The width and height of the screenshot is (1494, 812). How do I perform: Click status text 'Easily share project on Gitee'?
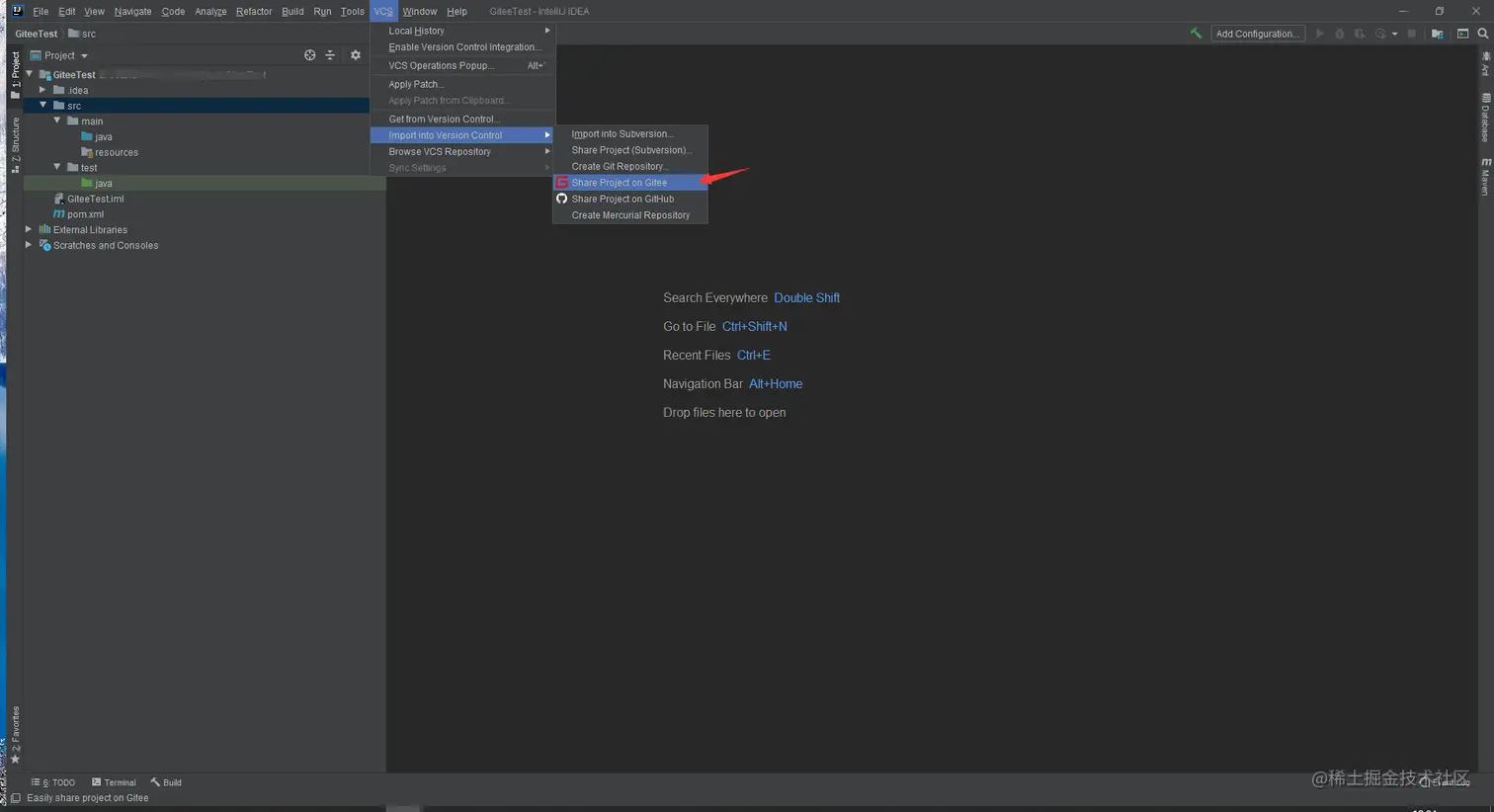click(x=88, y=798)
